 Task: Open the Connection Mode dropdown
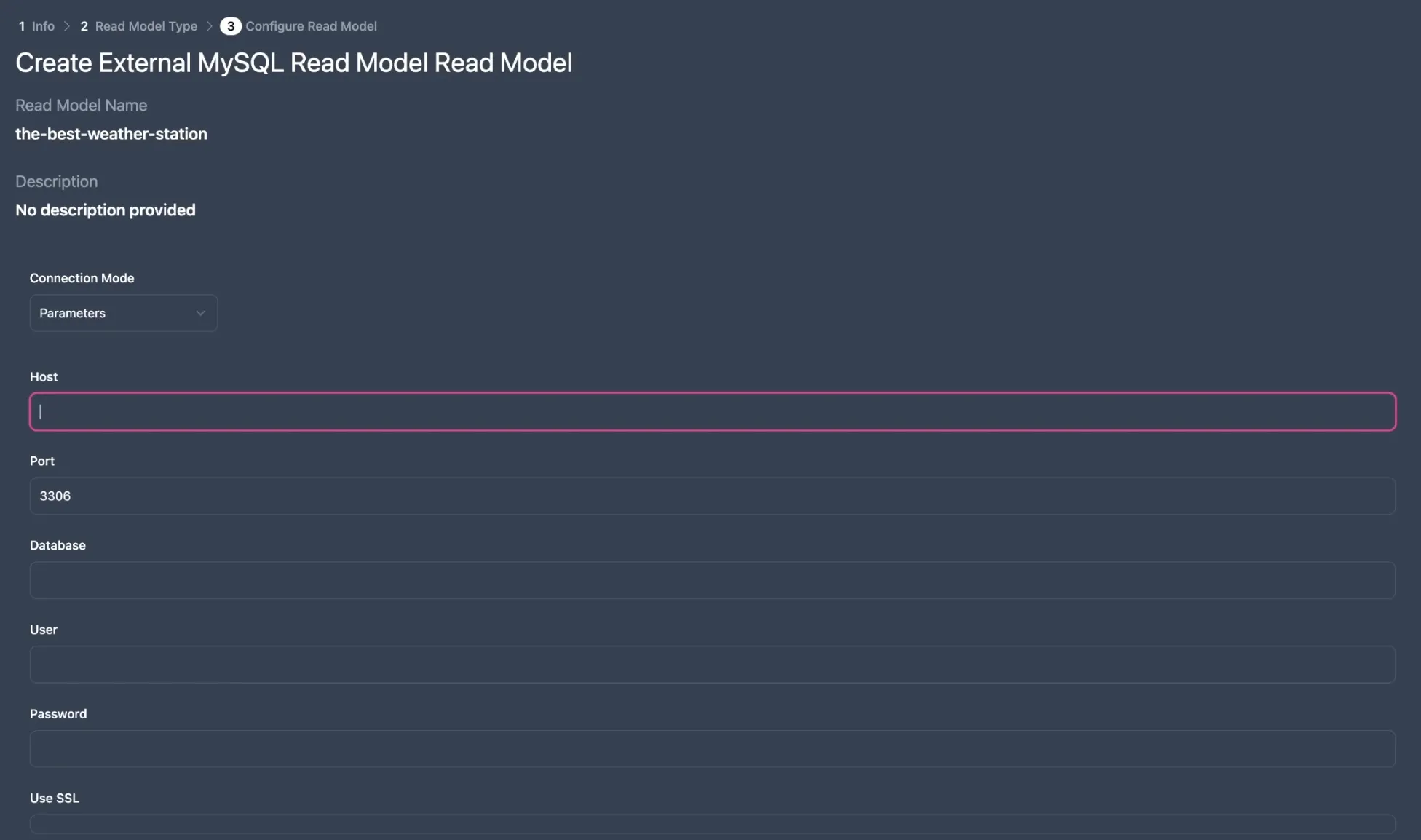(x=123, y=313)
